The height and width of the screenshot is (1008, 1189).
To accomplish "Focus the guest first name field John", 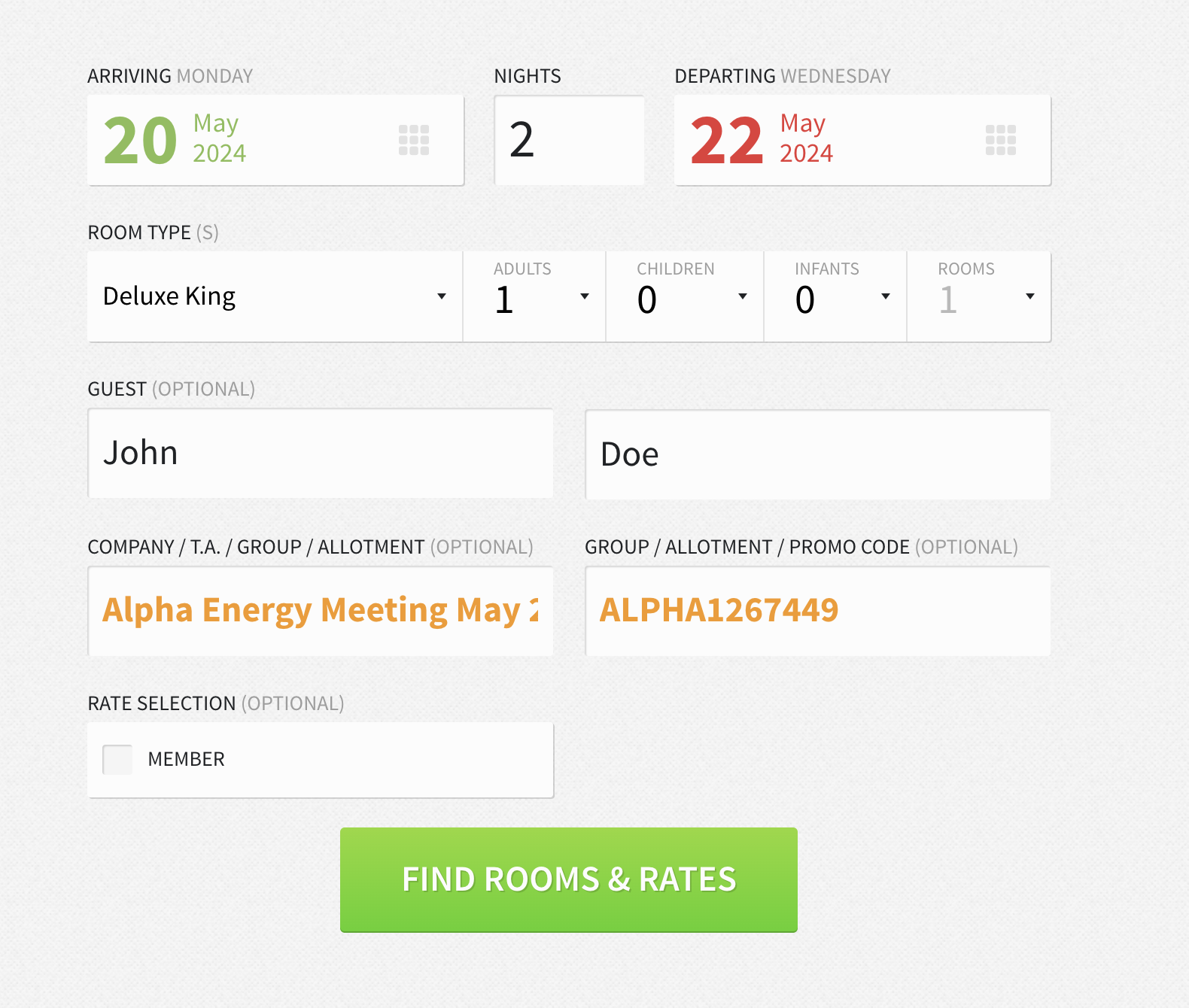I will click(321, 454).
